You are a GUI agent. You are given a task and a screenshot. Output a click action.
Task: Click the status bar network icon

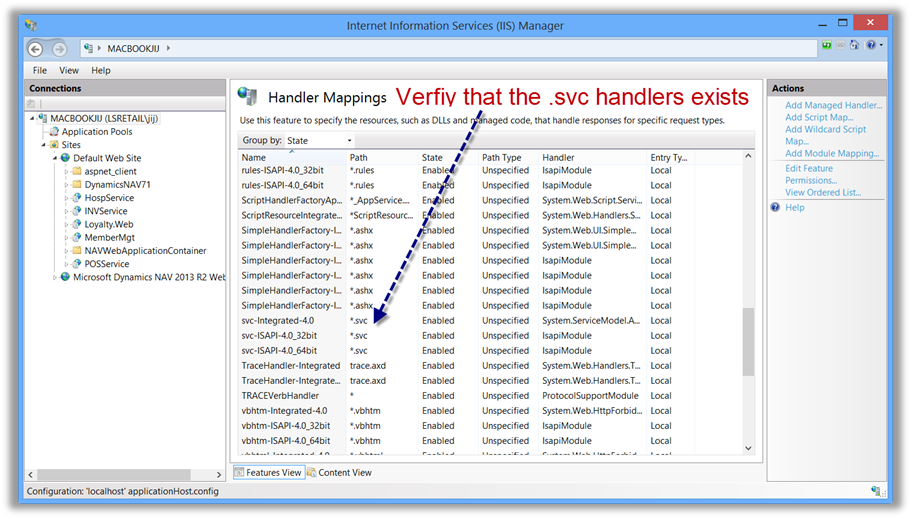coord(875,491)
